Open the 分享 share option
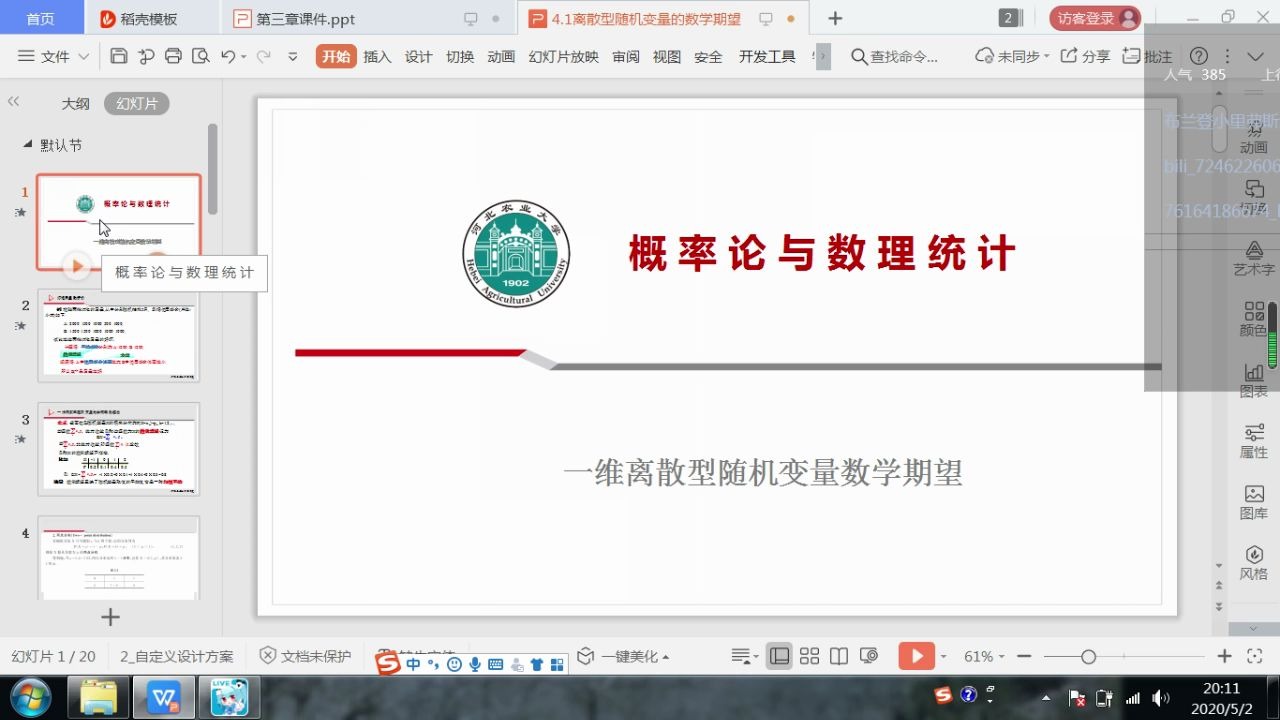 (1085, 56)
